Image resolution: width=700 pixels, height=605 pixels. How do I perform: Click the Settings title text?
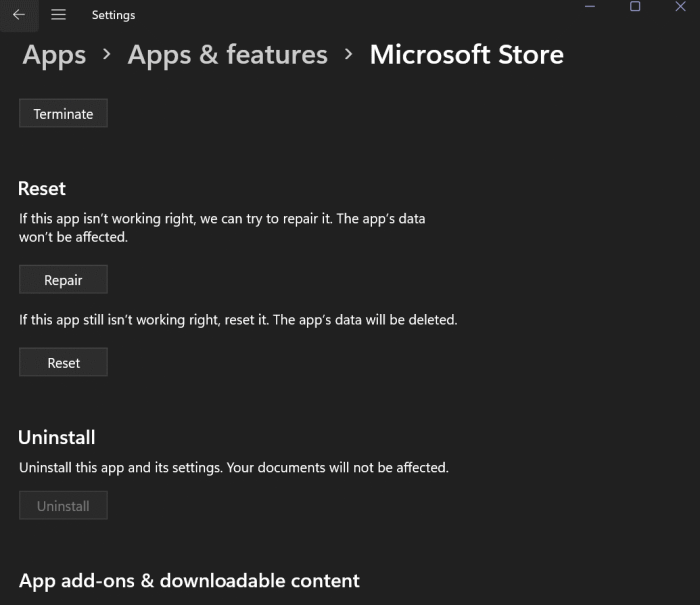click(113, 15)
